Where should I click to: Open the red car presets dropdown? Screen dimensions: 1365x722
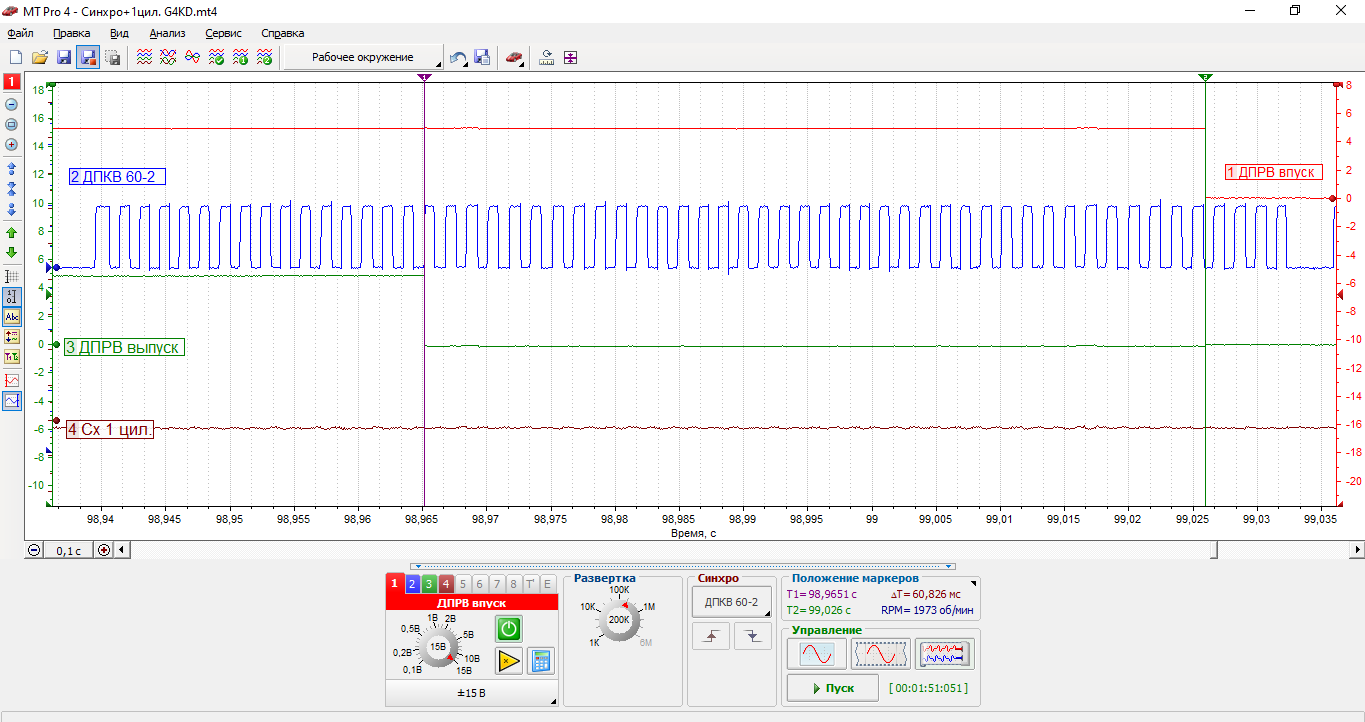click(x=514, y=58)
